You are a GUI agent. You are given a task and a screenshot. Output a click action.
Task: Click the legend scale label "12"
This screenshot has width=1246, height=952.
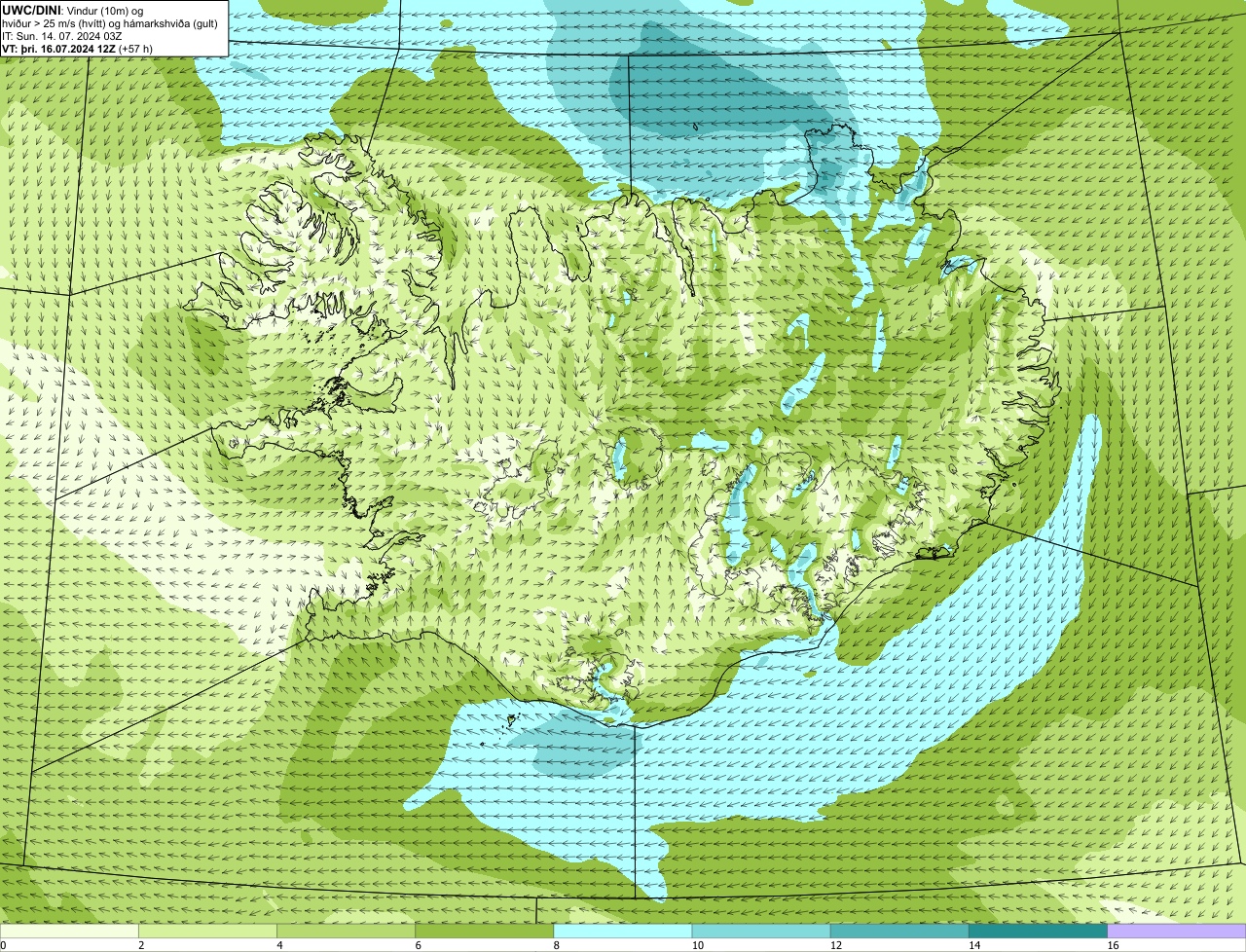pyautogui.click(x=835, y=945)
